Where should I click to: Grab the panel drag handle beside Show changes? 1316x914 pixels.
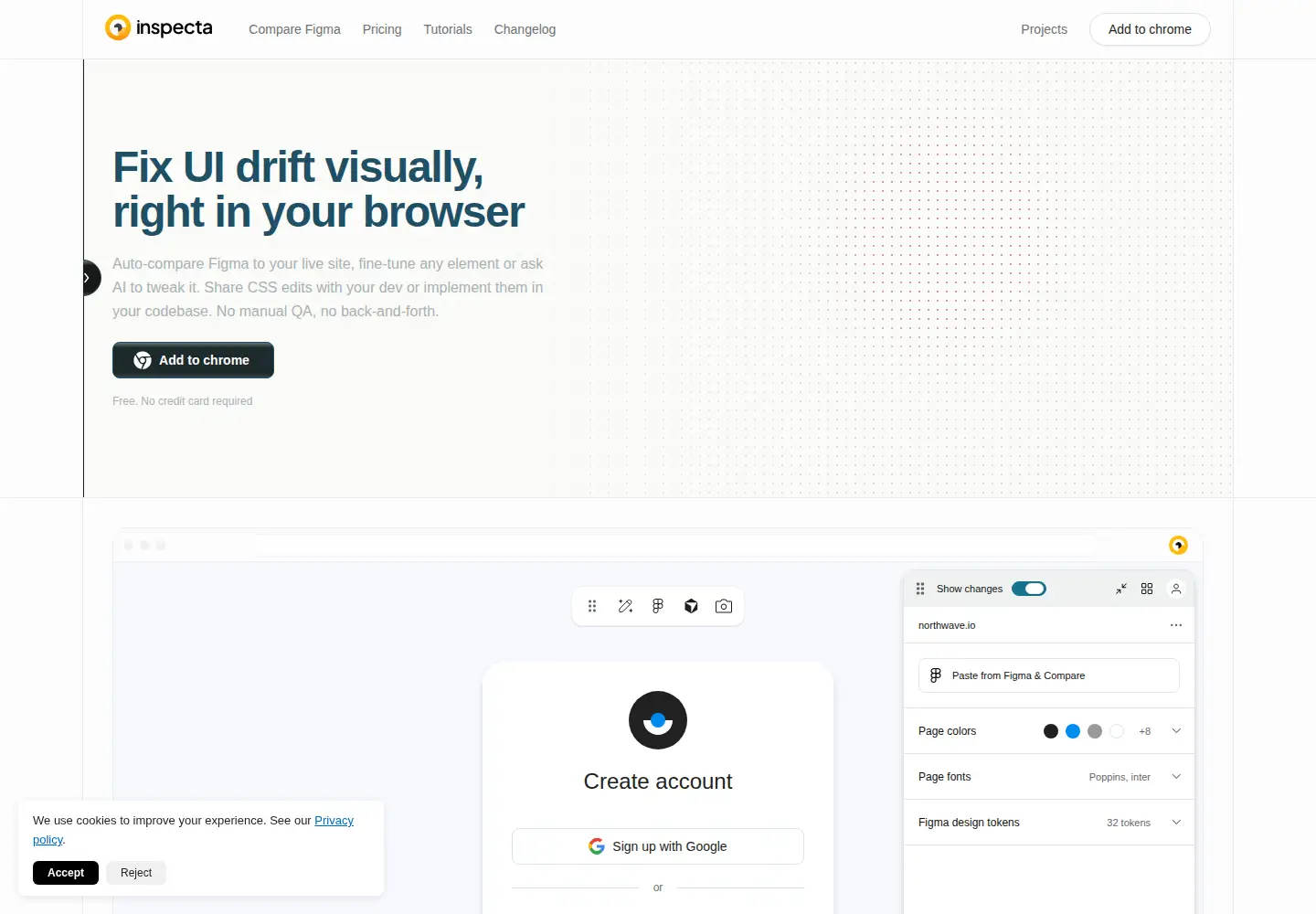coord(920,589)
